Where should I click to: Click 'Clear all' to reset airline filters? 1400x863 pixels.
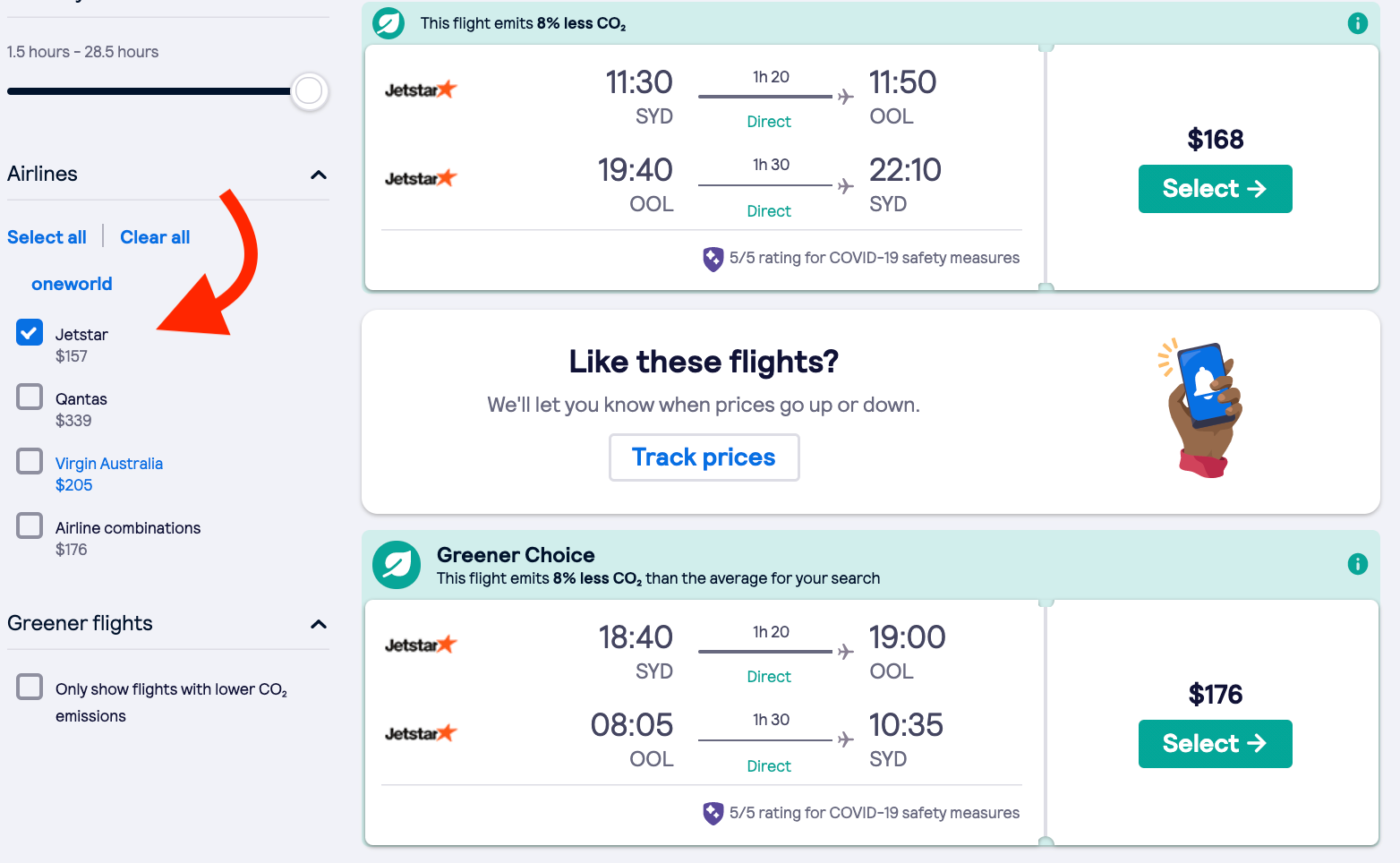coord(154,236)
